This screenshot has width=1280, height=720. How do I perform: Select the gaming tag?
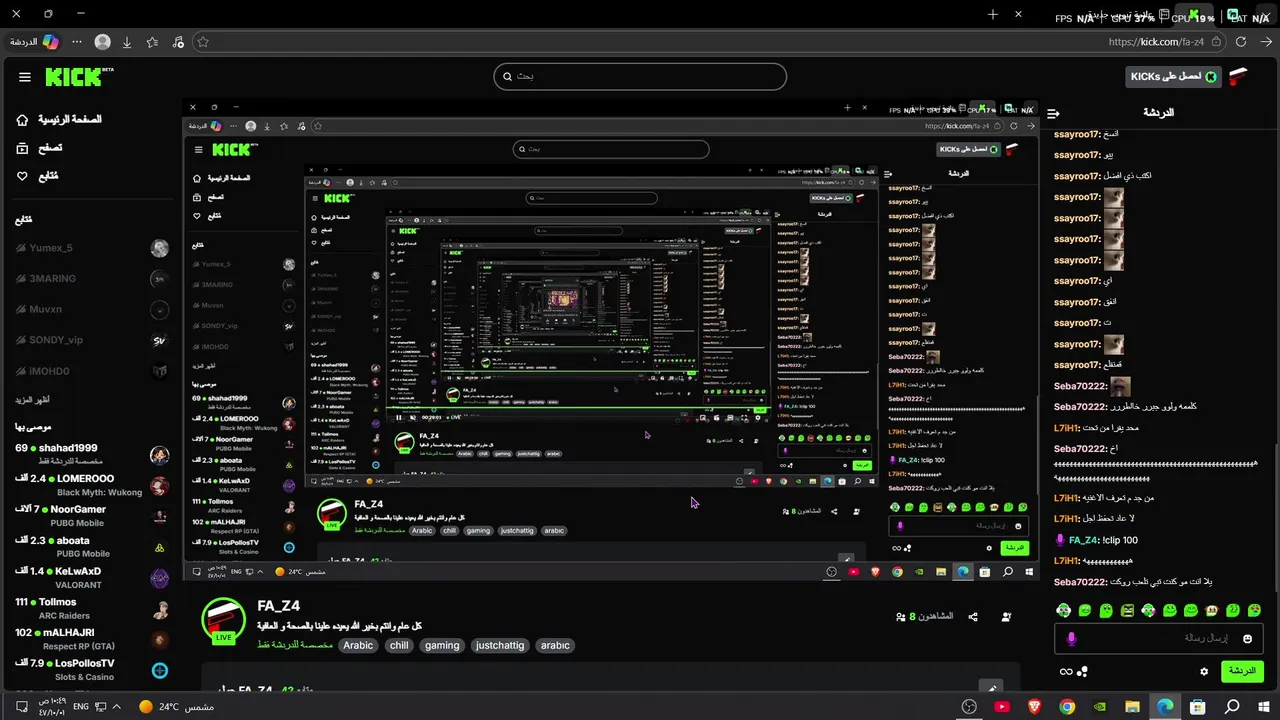(442, 645)
